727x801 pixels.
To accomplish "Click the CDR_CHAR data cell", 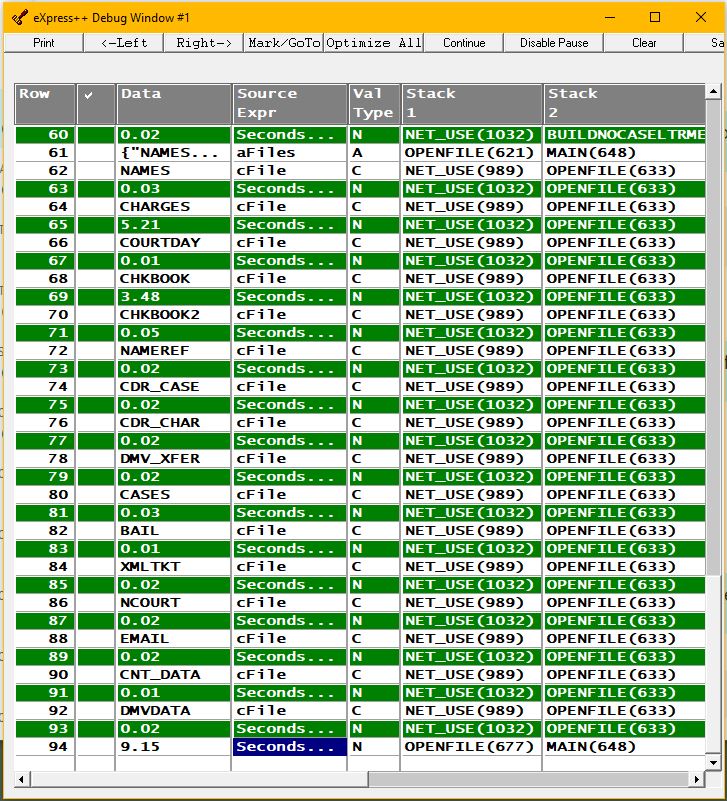I will click(x=174, y=423).
